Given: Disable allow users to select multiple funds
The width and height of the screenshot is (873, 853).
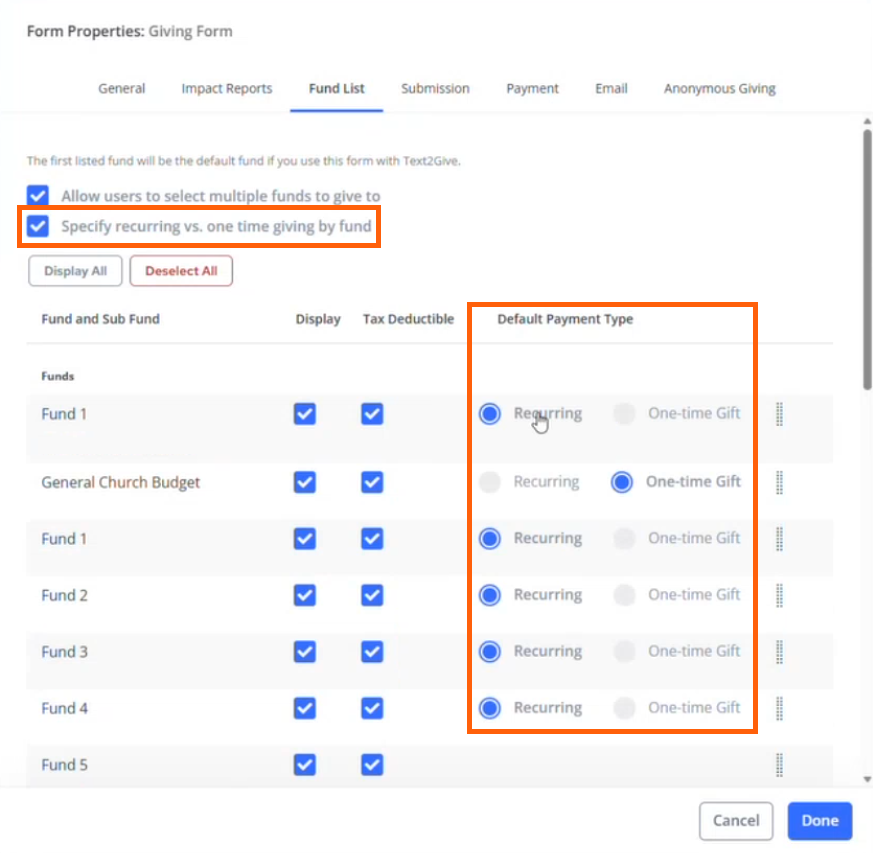Looking at the screenshot, I should click(37, 195).
